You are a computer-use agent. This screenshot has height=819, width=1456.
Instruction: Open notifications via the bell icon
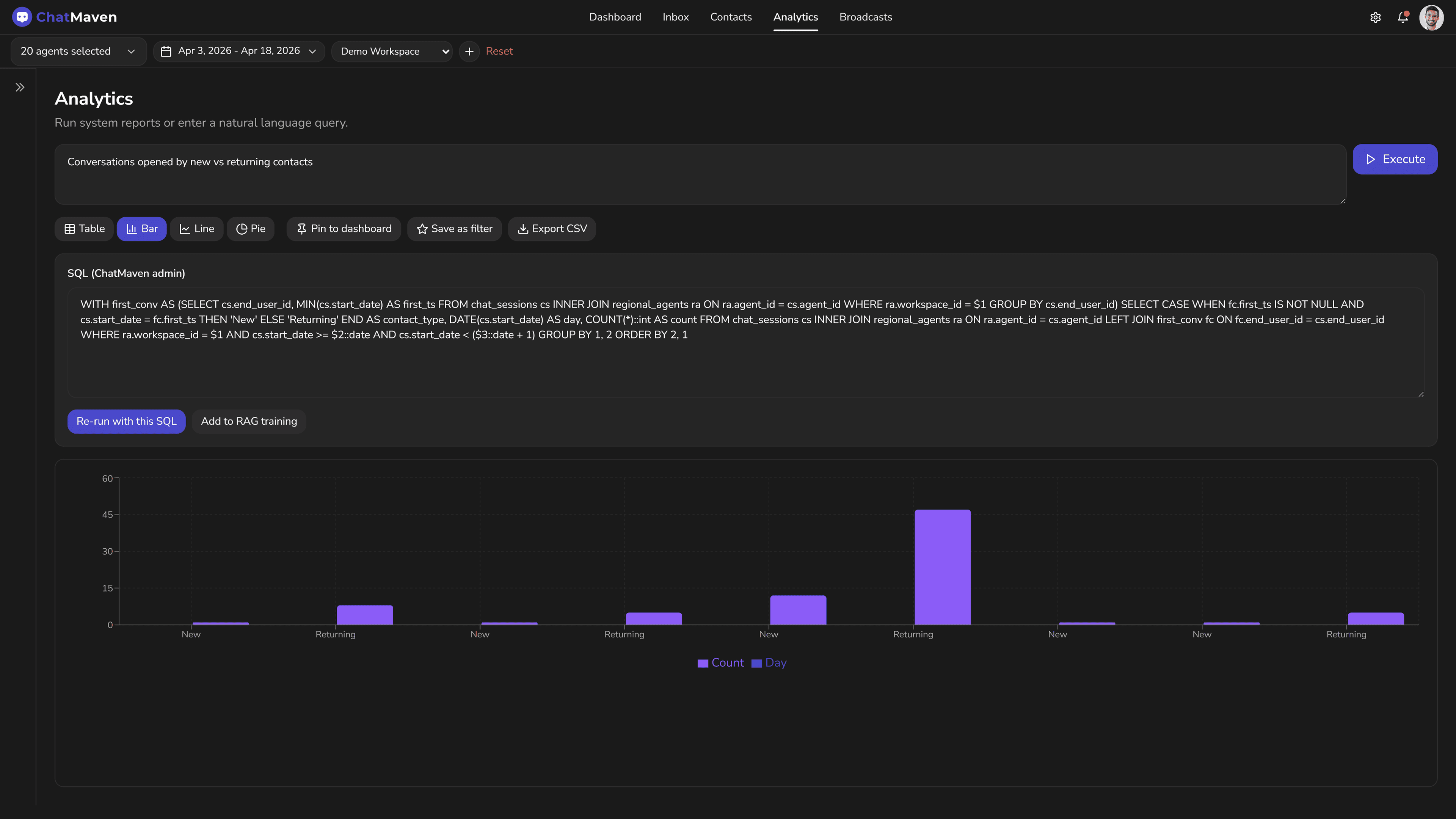1402,17
